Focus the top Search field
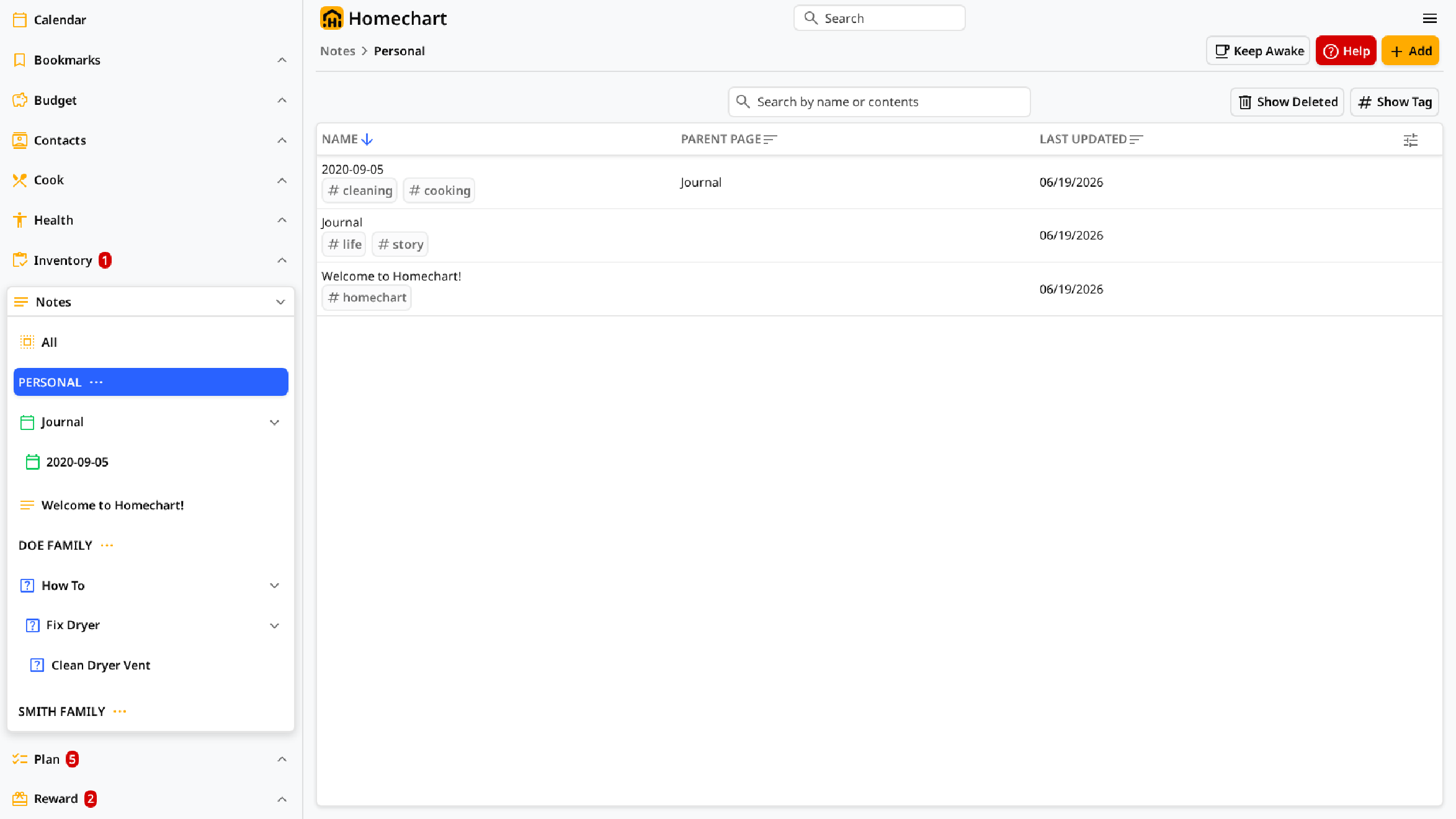This screenshot has width=1456, height=819. 880,19
